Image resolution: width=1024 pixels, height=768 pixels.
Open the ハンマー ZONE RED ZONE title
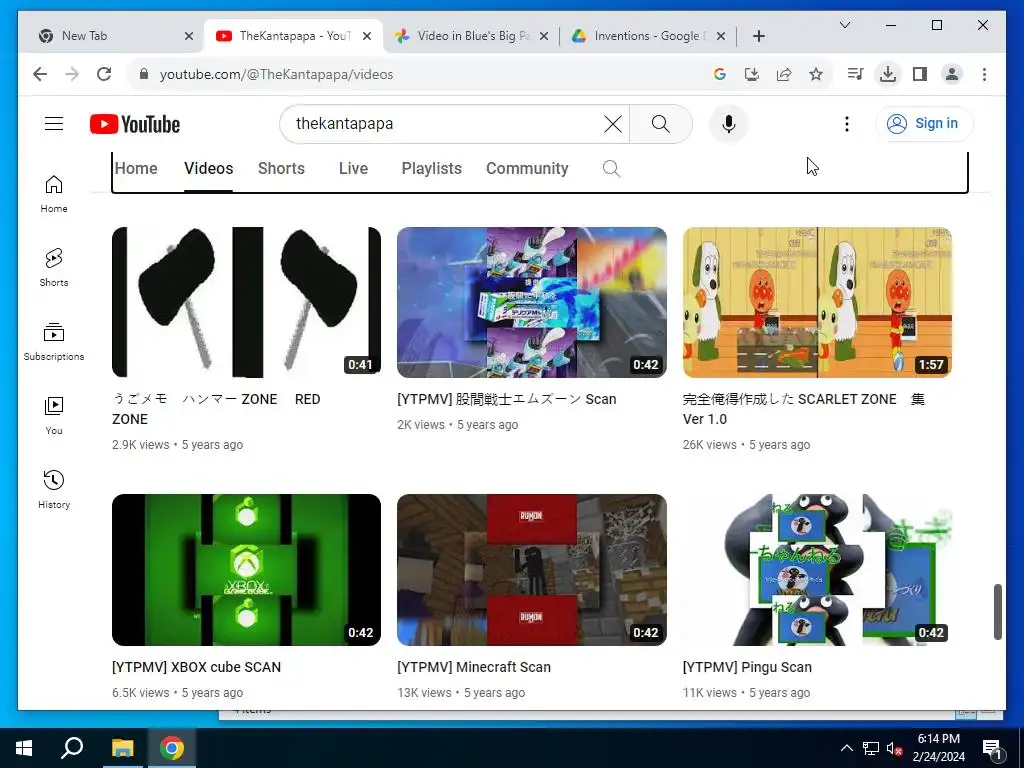coord(216,409)
